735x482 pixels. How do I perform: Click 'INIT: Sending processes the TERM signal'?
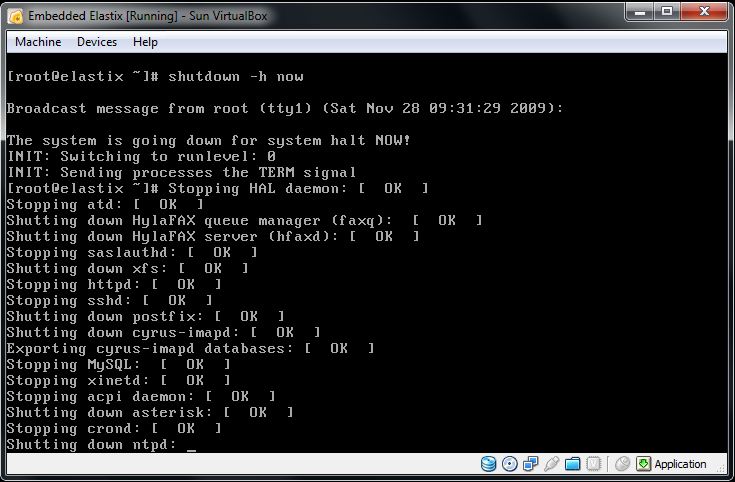point(181,172)
